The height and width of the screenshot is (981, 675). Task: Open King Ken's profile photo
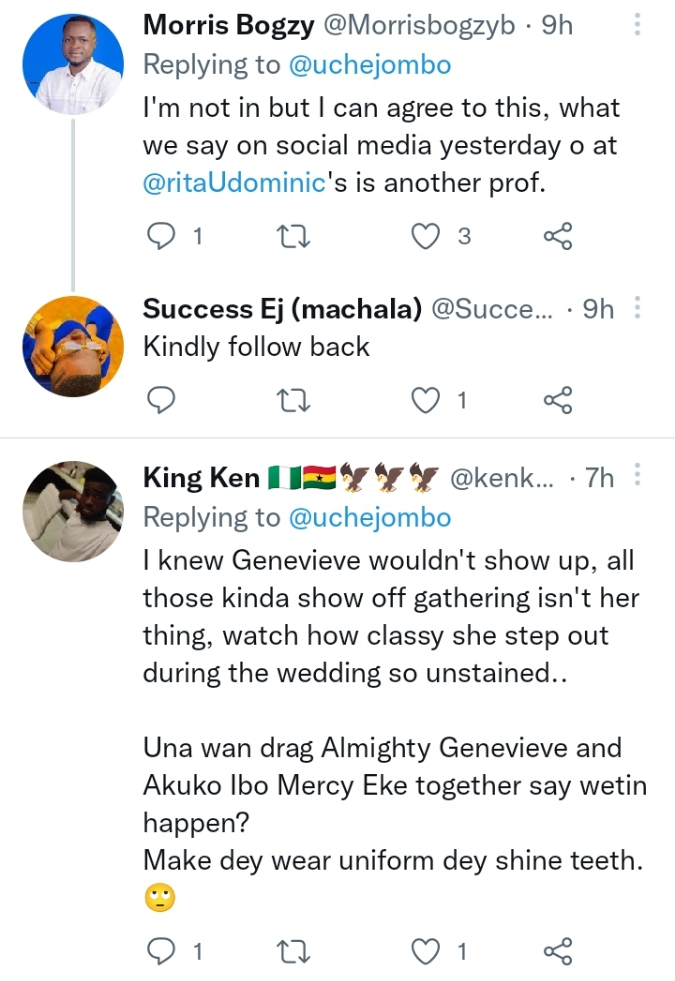(x=72, y=511)
